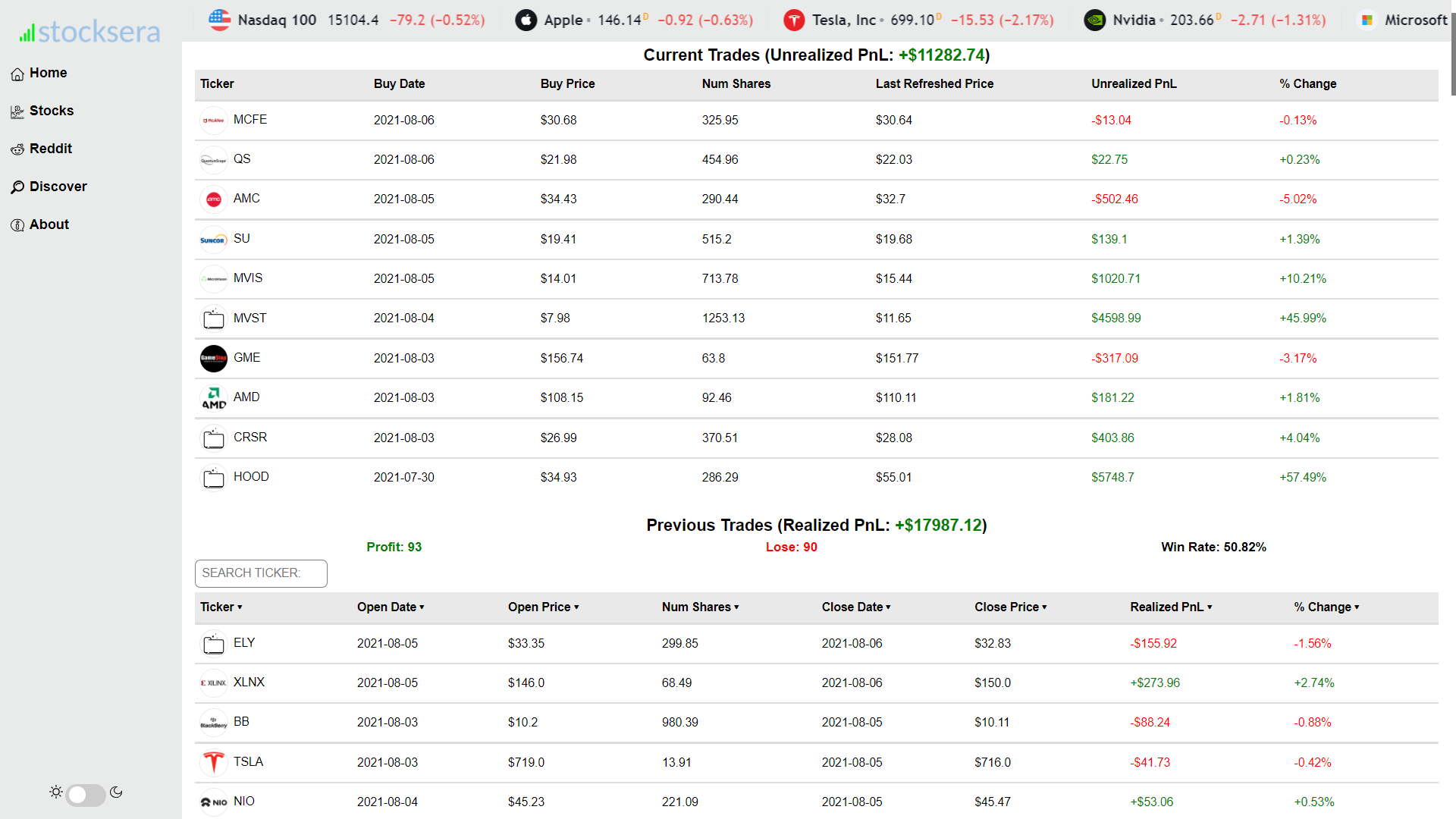This screenshot has width=1456, height=819.
Task: Click the AMC logo icon
Action: pos(213,199)
